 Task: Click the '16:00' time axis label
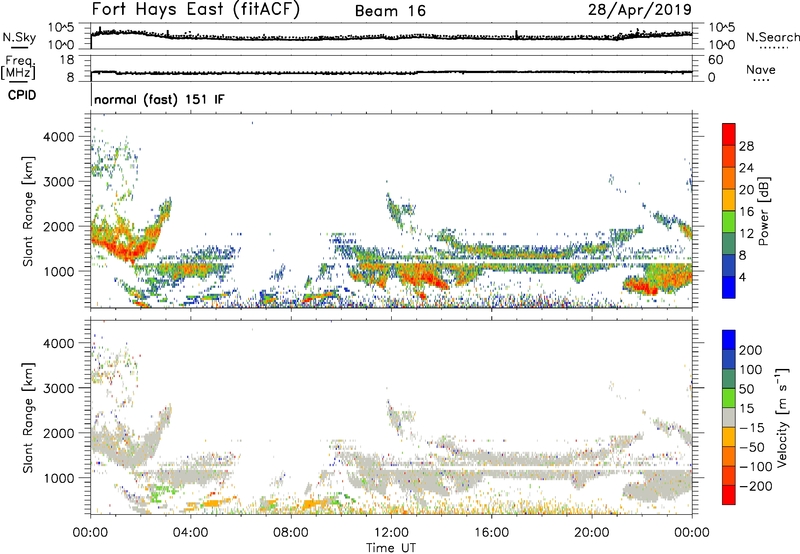click(491, 533)
